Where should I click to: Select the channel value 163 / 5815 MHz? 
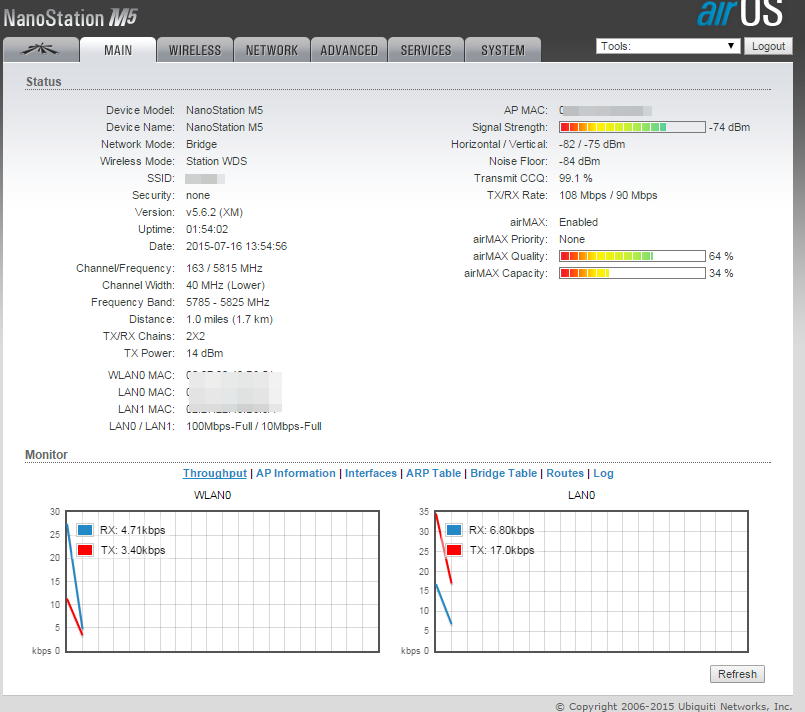pyautogui.click(x=224, y=268)
